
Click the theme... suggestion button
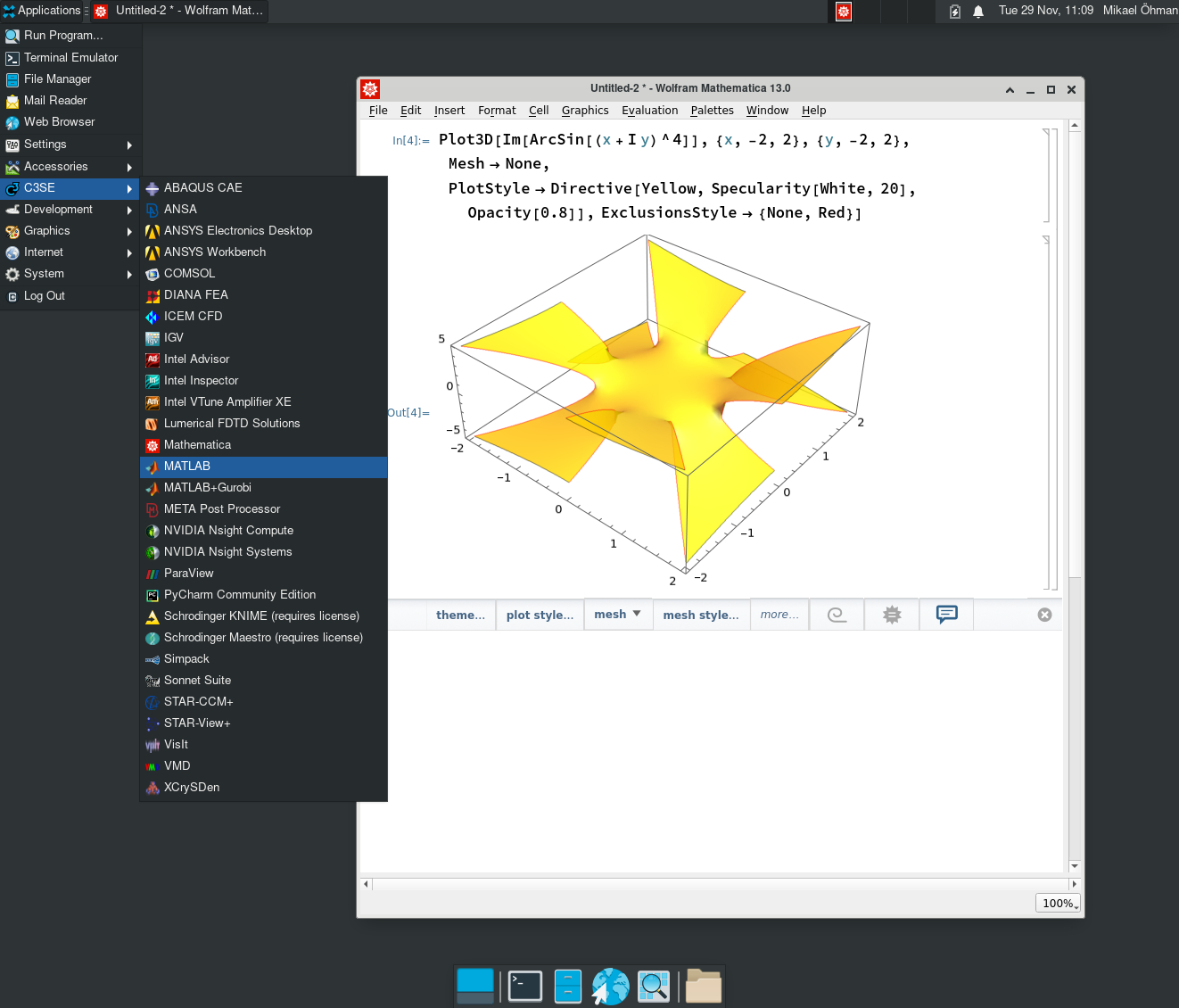coord(460,615)
